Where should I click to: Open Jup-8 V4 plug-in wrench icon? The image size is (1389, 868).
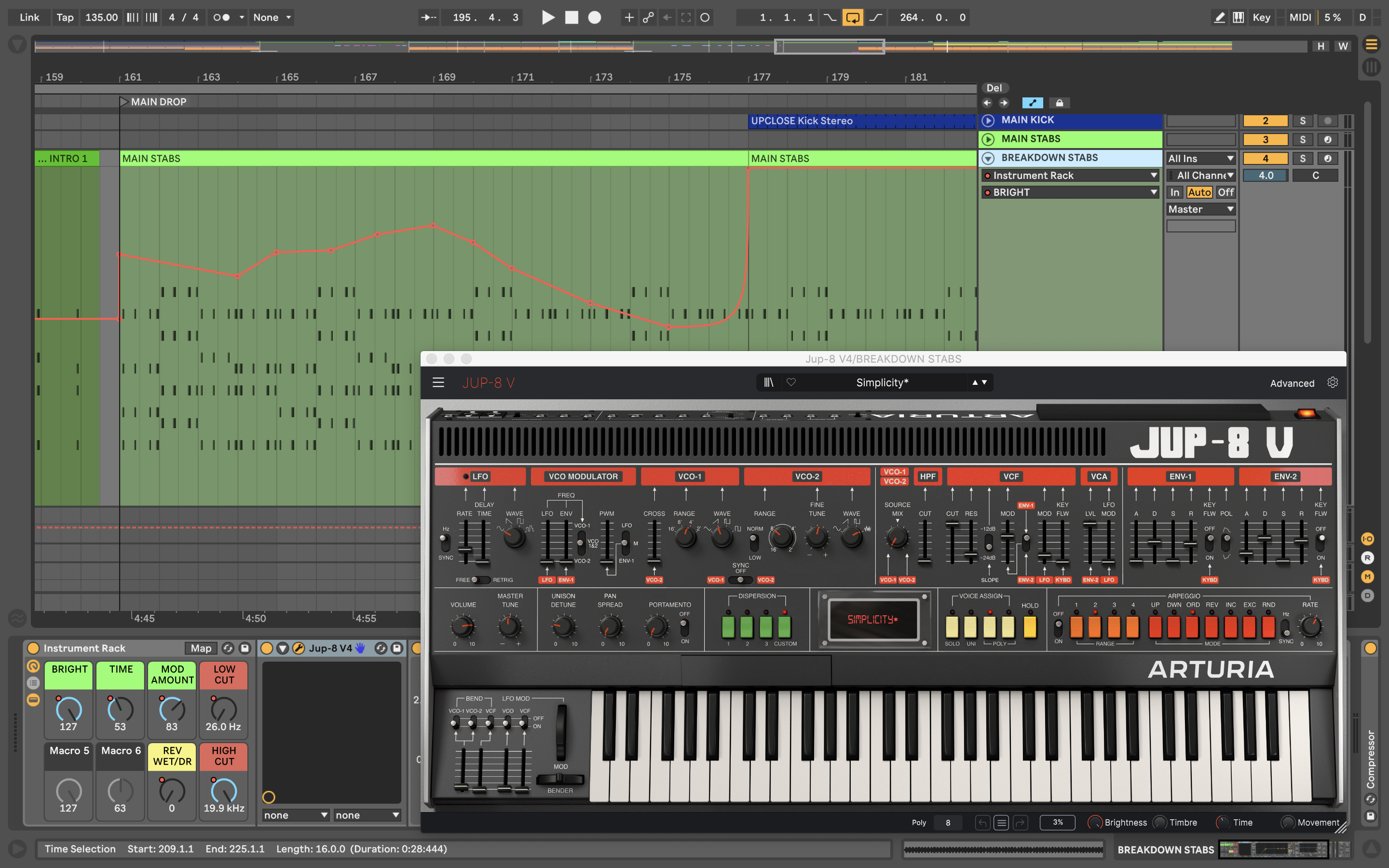pos(299,648)
